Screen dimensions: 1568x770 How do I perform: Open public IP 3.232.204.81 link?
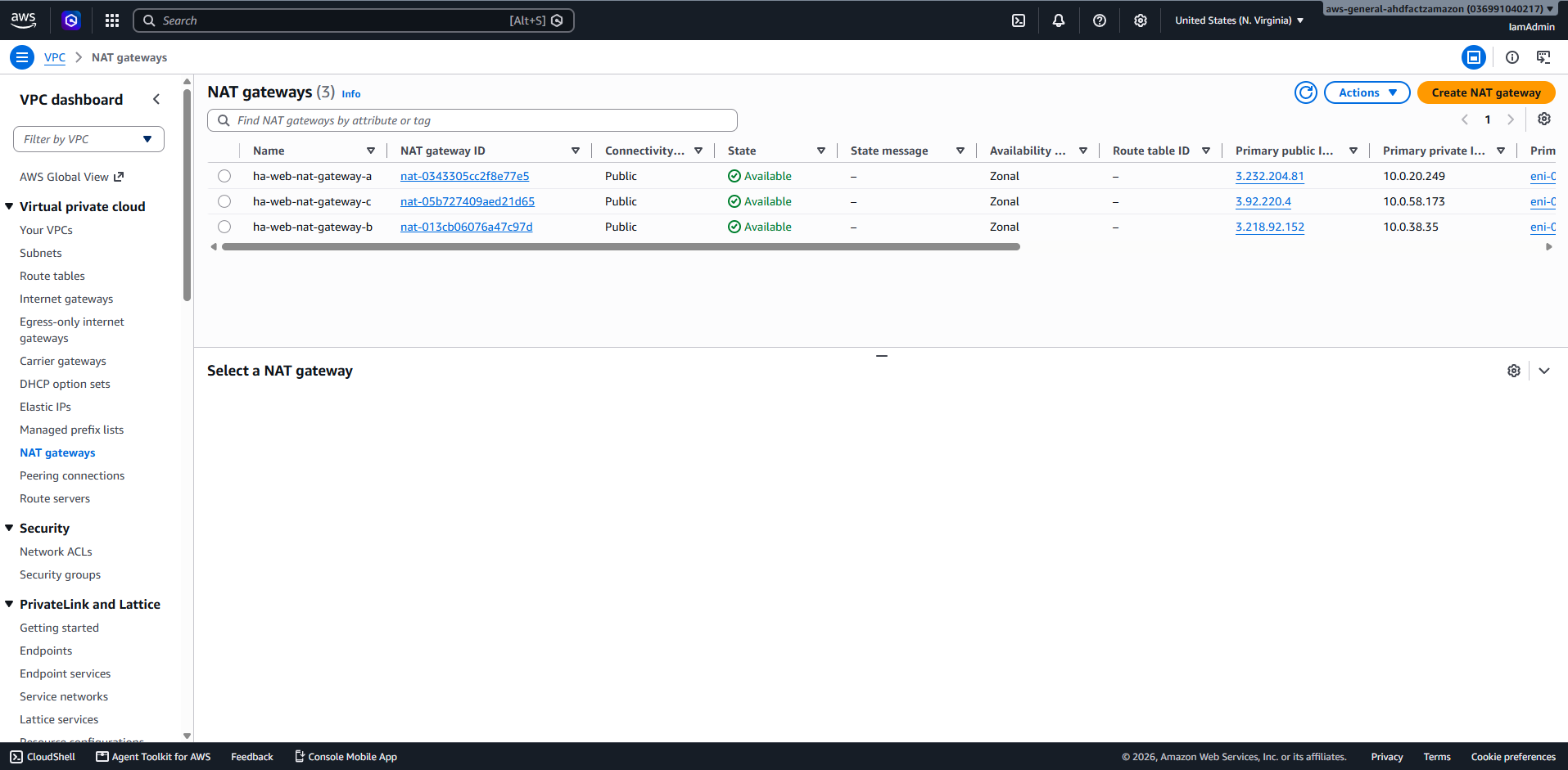pyautogui.click(x=1270, y=176)
